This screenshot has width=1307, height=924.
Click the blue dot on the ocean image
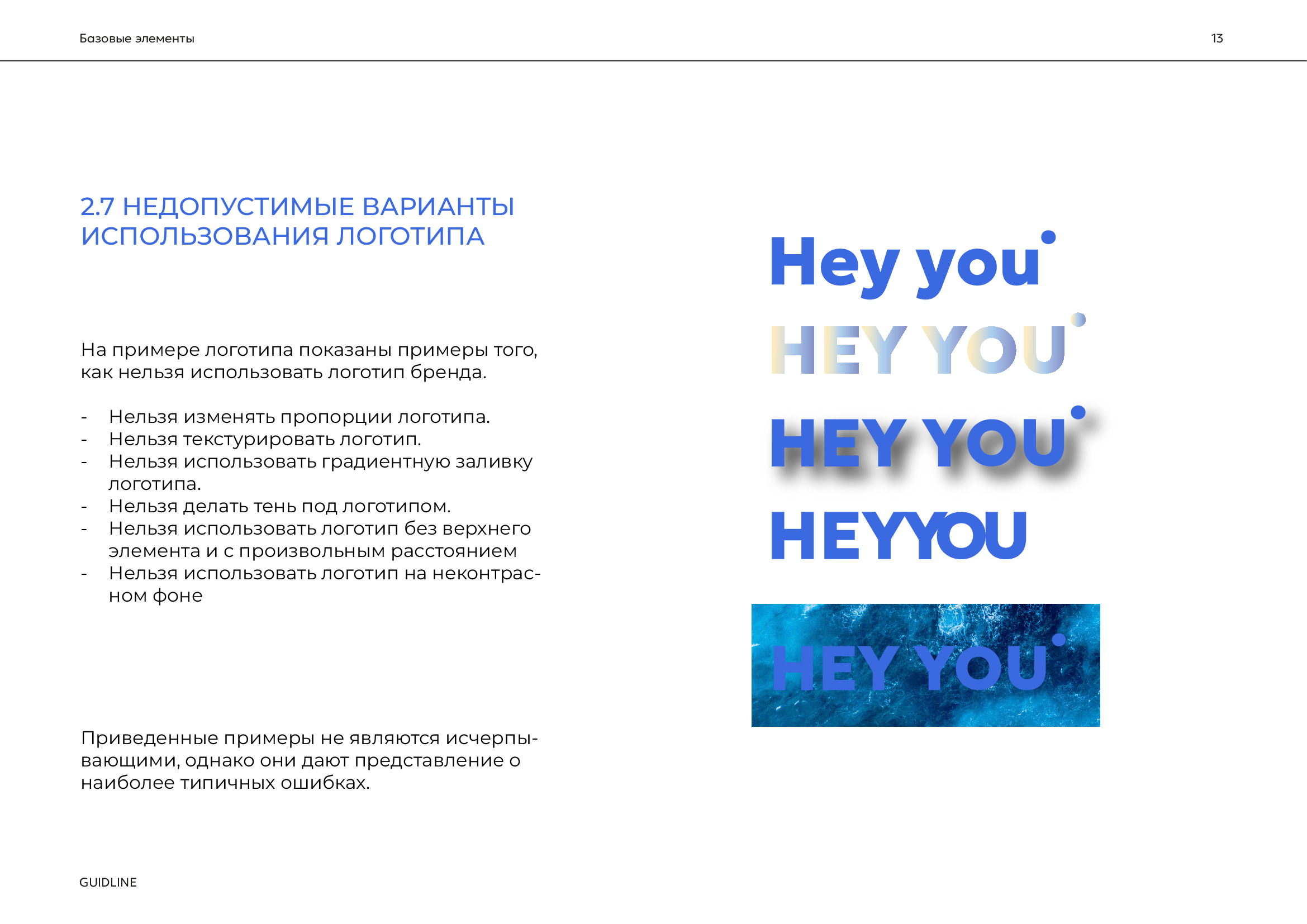(1059, 640)
